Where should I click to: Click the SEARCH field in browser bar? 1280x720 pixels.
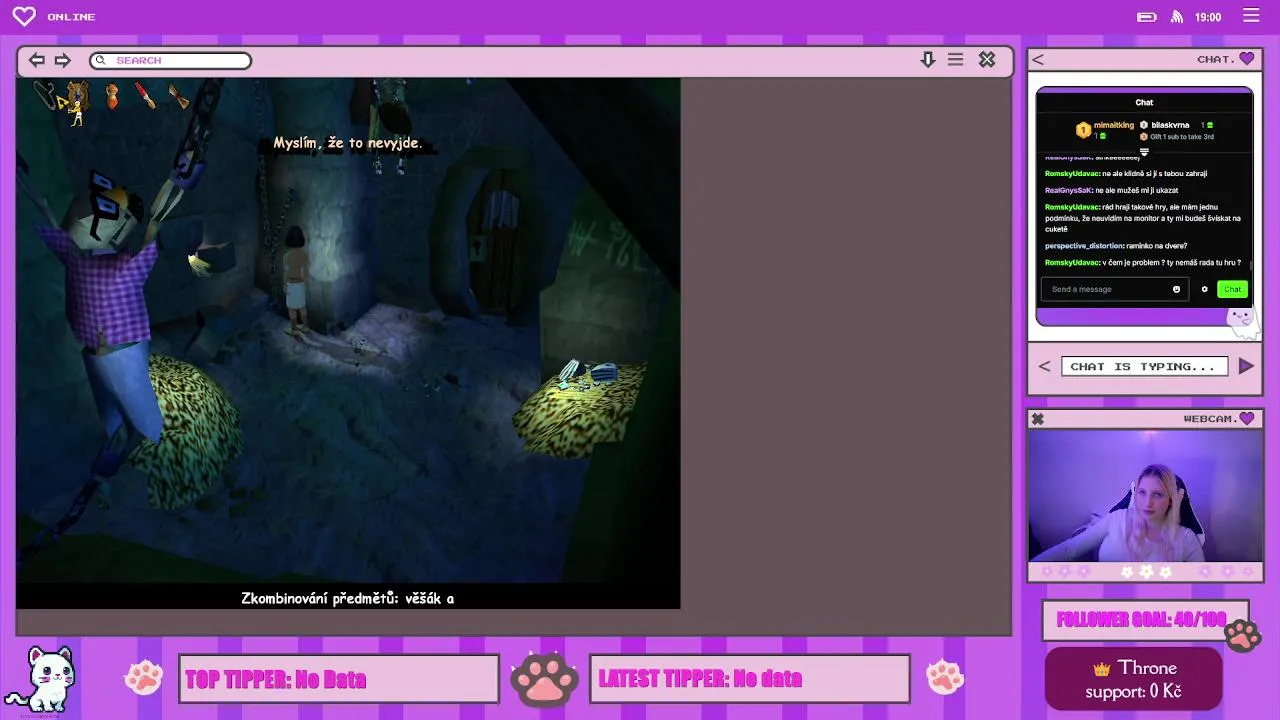[170, 60]
